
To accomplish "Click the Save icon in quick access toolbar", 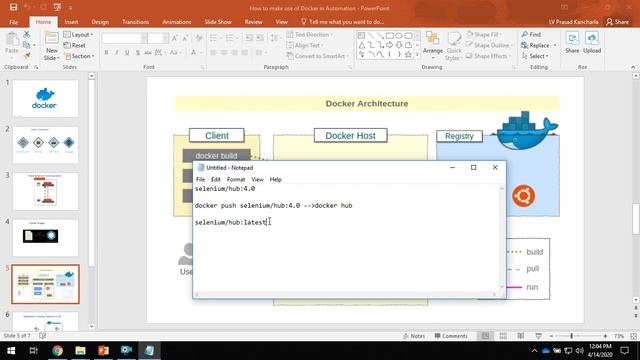I will (x=13, y=7).
